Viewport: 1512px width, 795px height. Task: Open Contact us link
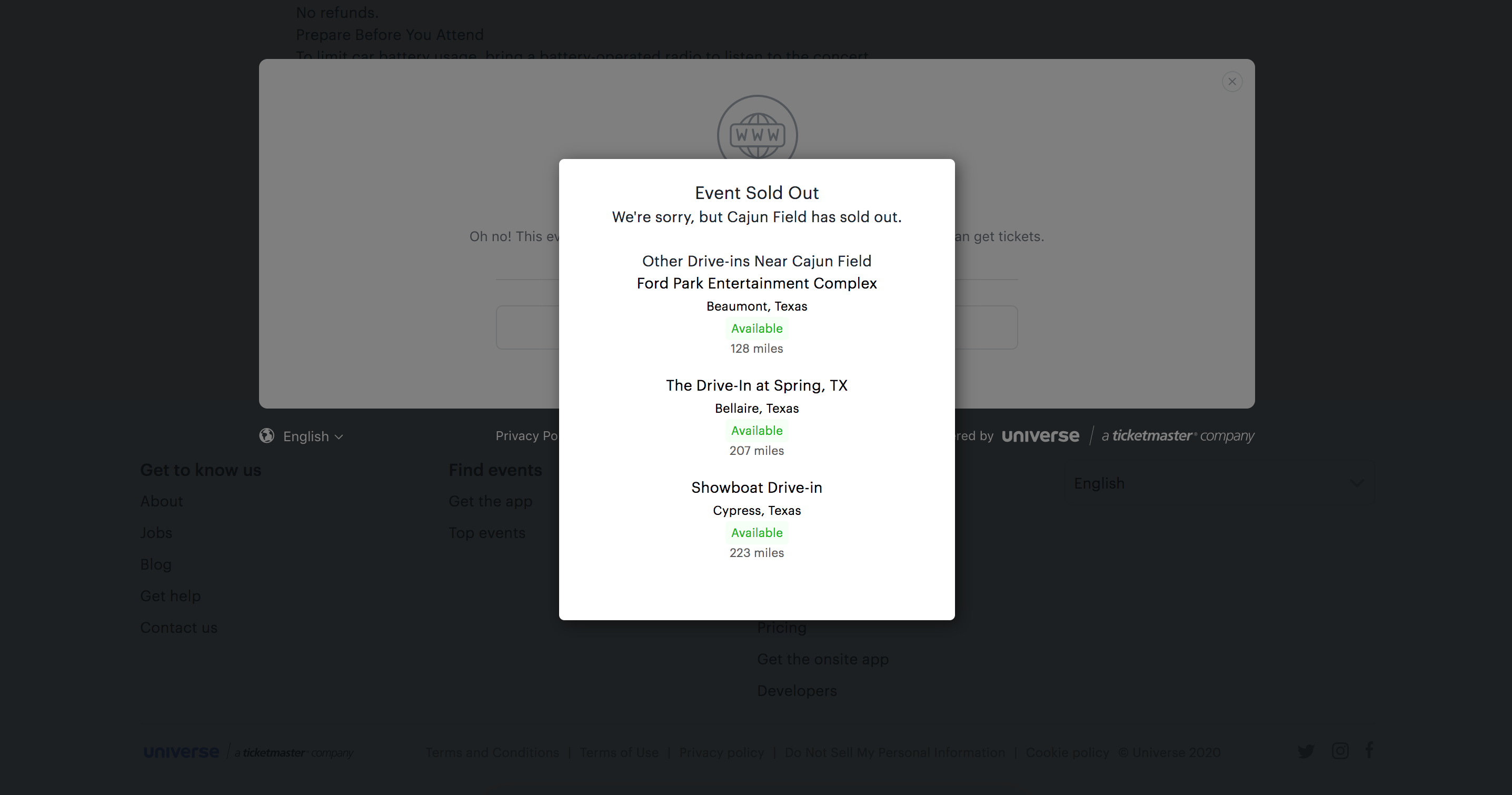(178, 628)
